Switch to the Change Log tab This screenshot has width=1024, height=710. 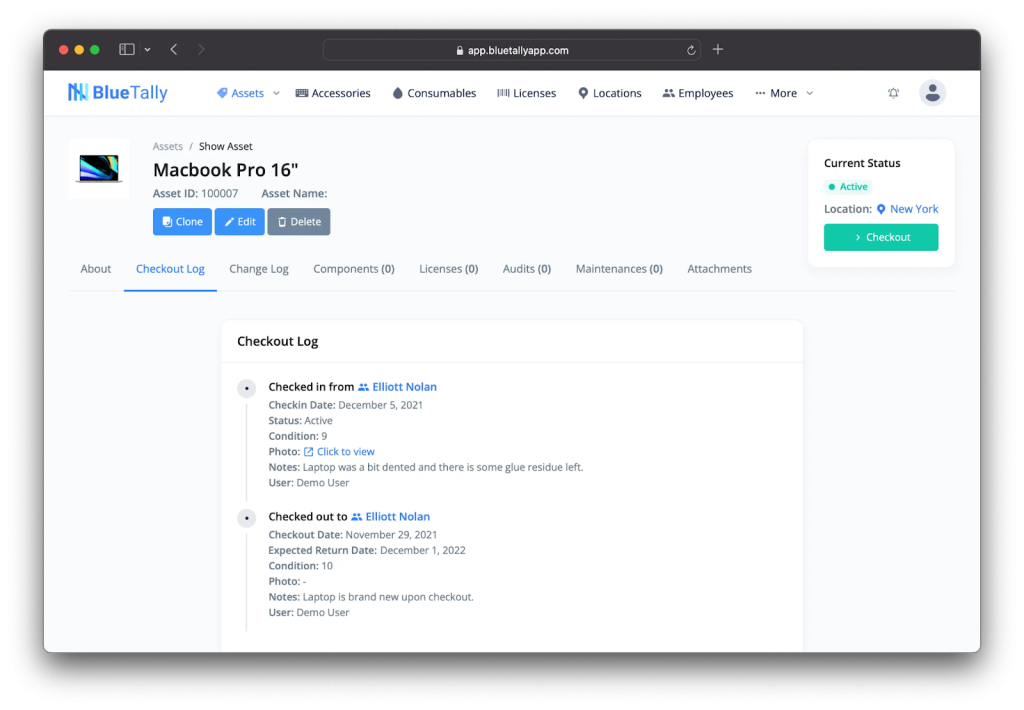pos(259,269)
